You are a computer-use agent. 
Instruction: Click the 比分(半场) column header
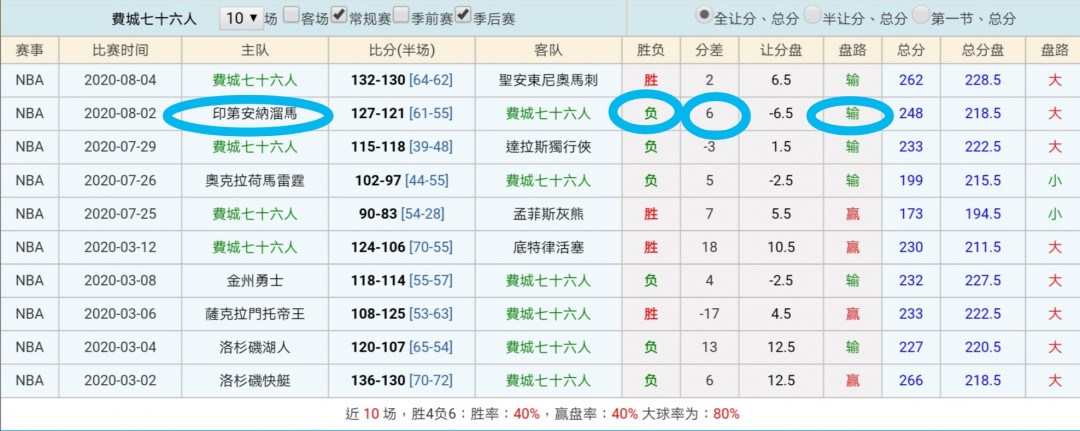pyautogui.click(x=402, y=50)
